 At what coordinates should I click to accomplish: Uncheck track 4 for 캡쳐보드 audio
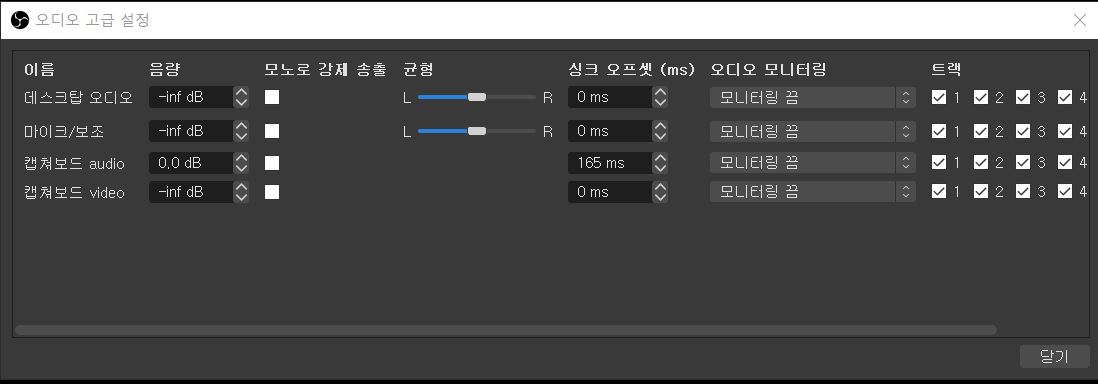pyautogui.click(x=1064, y=163)
